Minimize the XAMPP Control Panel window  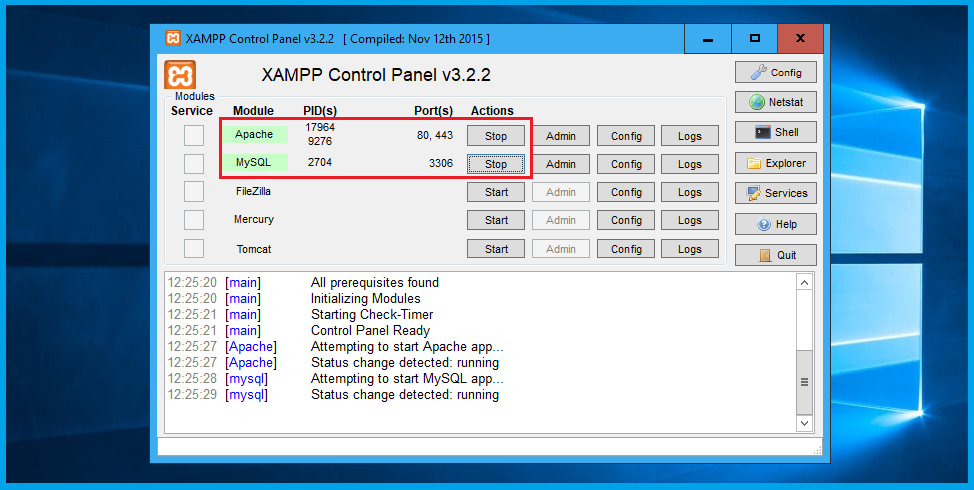coord(708,39)
